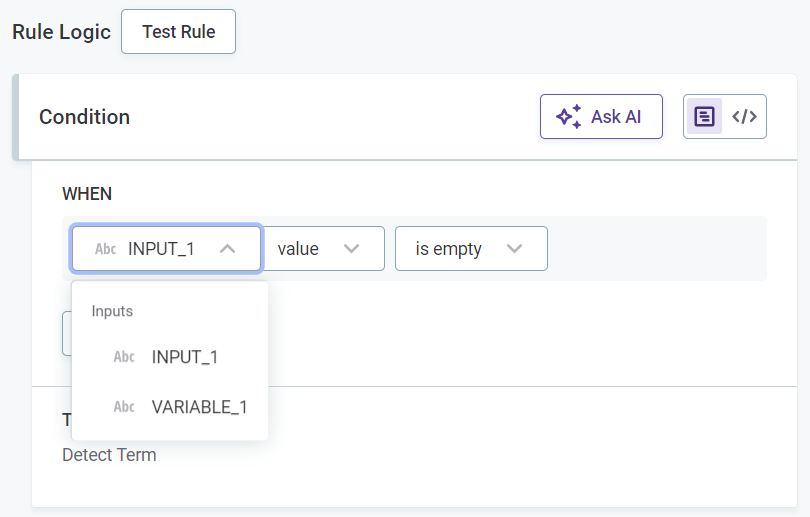Viewport: 810px width, 517px height.
Task: Choose VARIABLE_1 from the Inputs list
Action: pyautogui.click(x=199, y=407)
